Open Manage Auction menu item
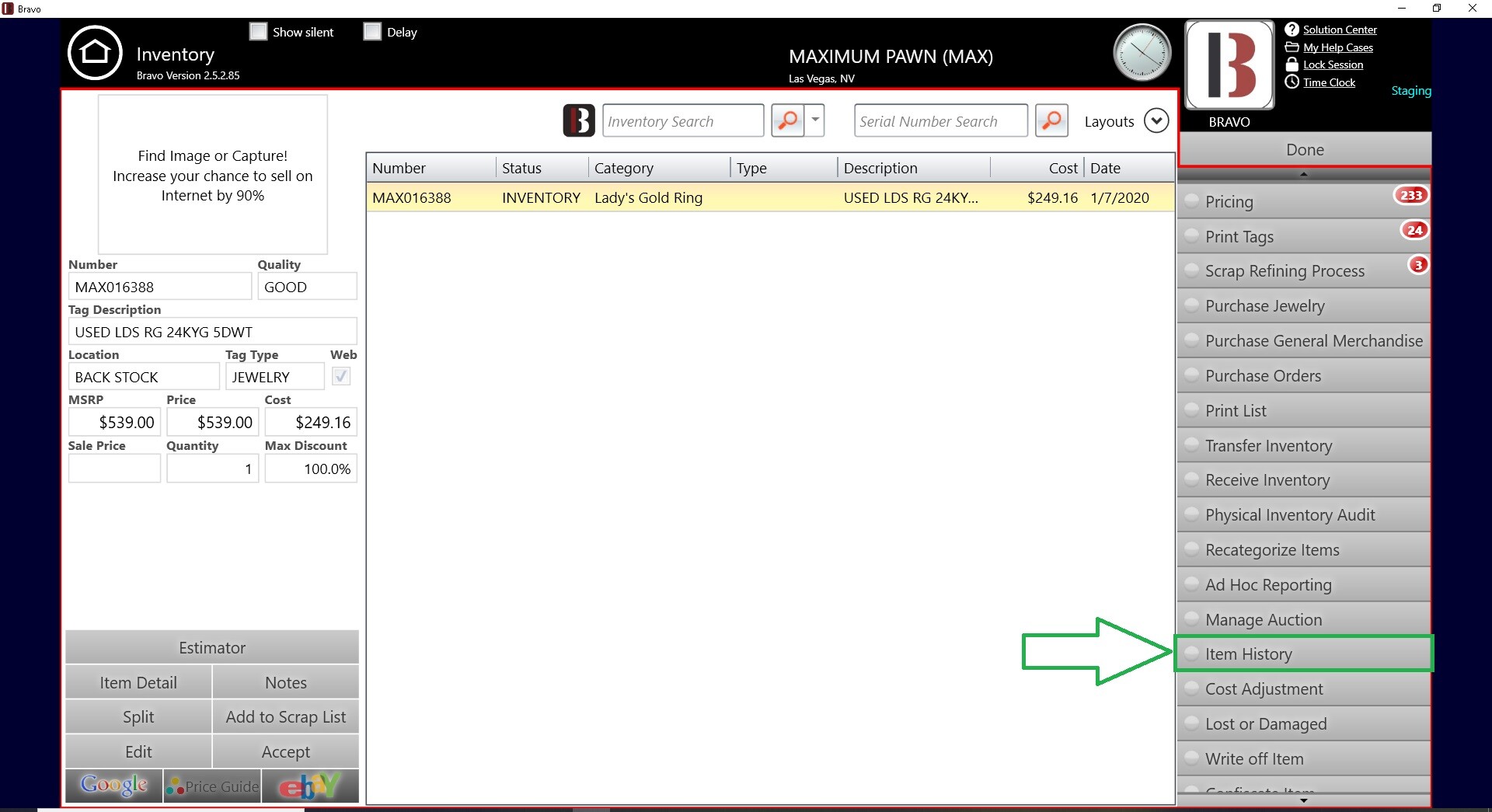Image resolution: width=1492 pixels, height=812 pixels. tap(1304, 619)
